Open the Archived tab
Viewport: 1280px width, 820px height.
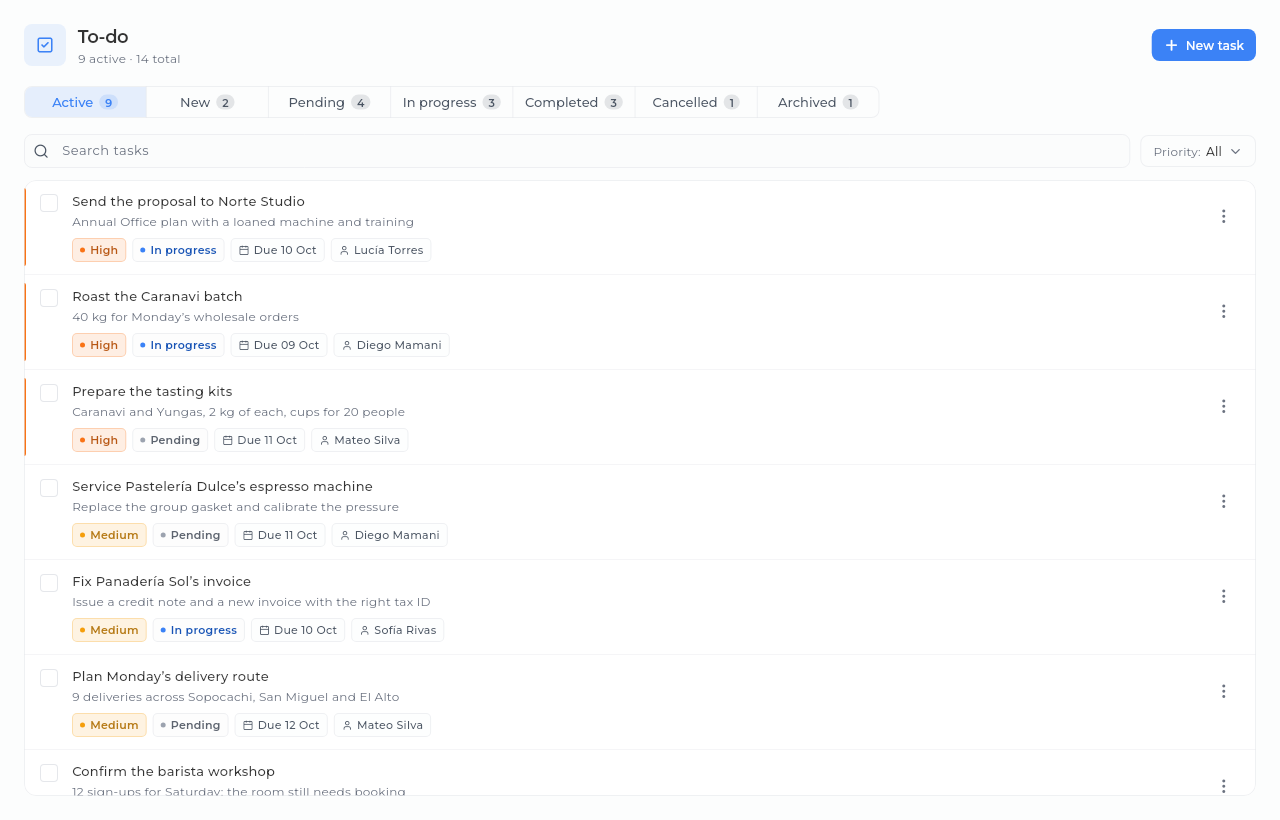coord(817,102)
